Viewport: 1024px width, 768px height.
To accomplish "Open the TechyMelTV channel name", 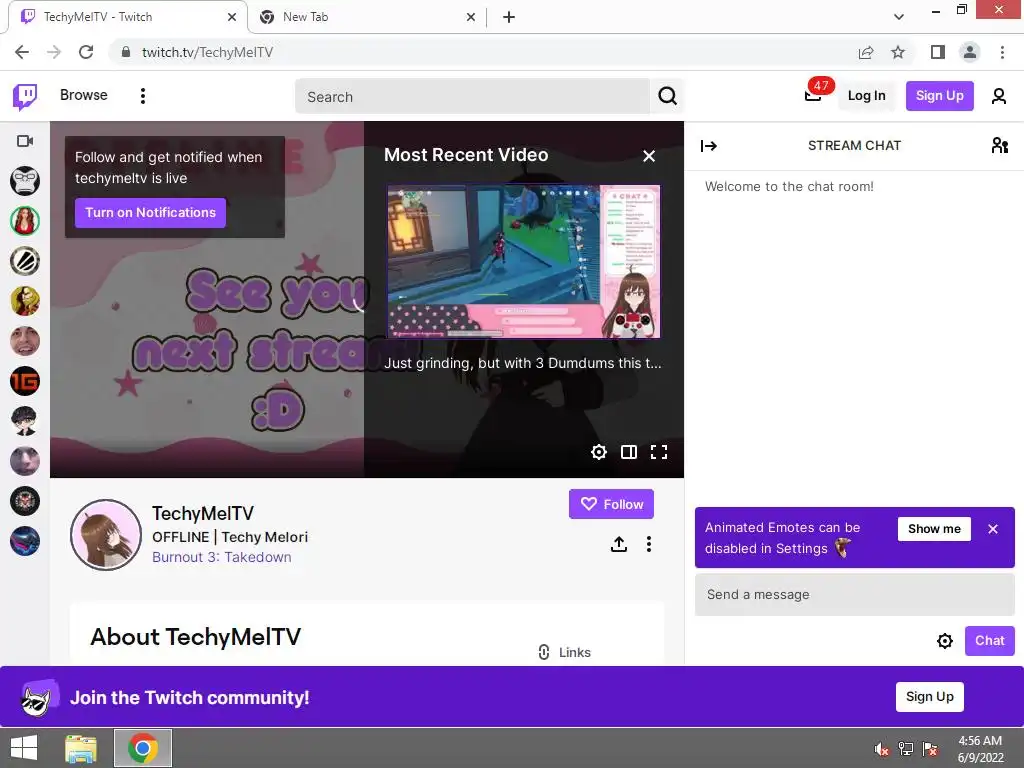I will click(x=202, y=513).
